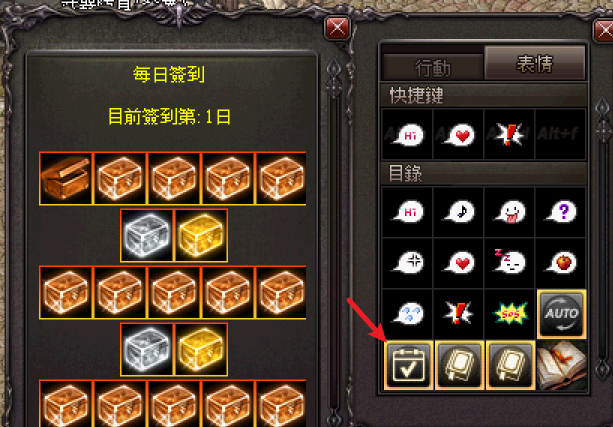The height and width of the screenshot is (427, 613).
Task: Choose the crying sweat-drops emote
Action: [x=409, y=314]
